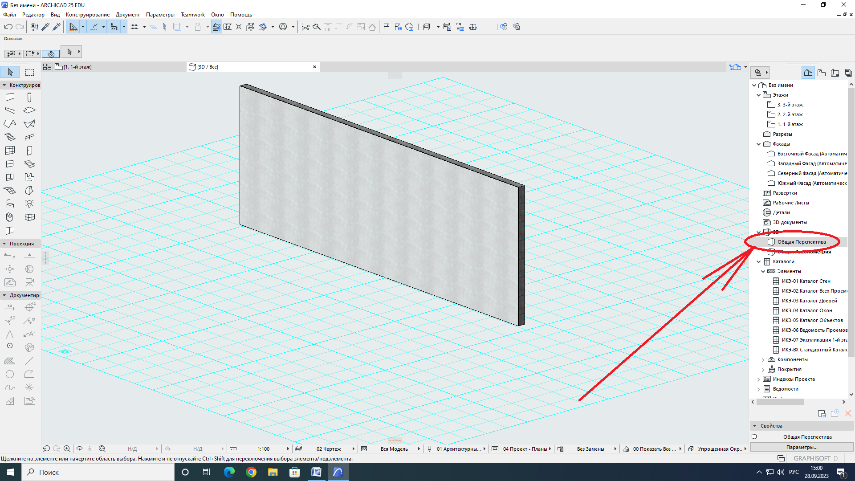Expand the Покрытия group in Navigator
This screenshot has width=855, height=481.
pos(763,369)
